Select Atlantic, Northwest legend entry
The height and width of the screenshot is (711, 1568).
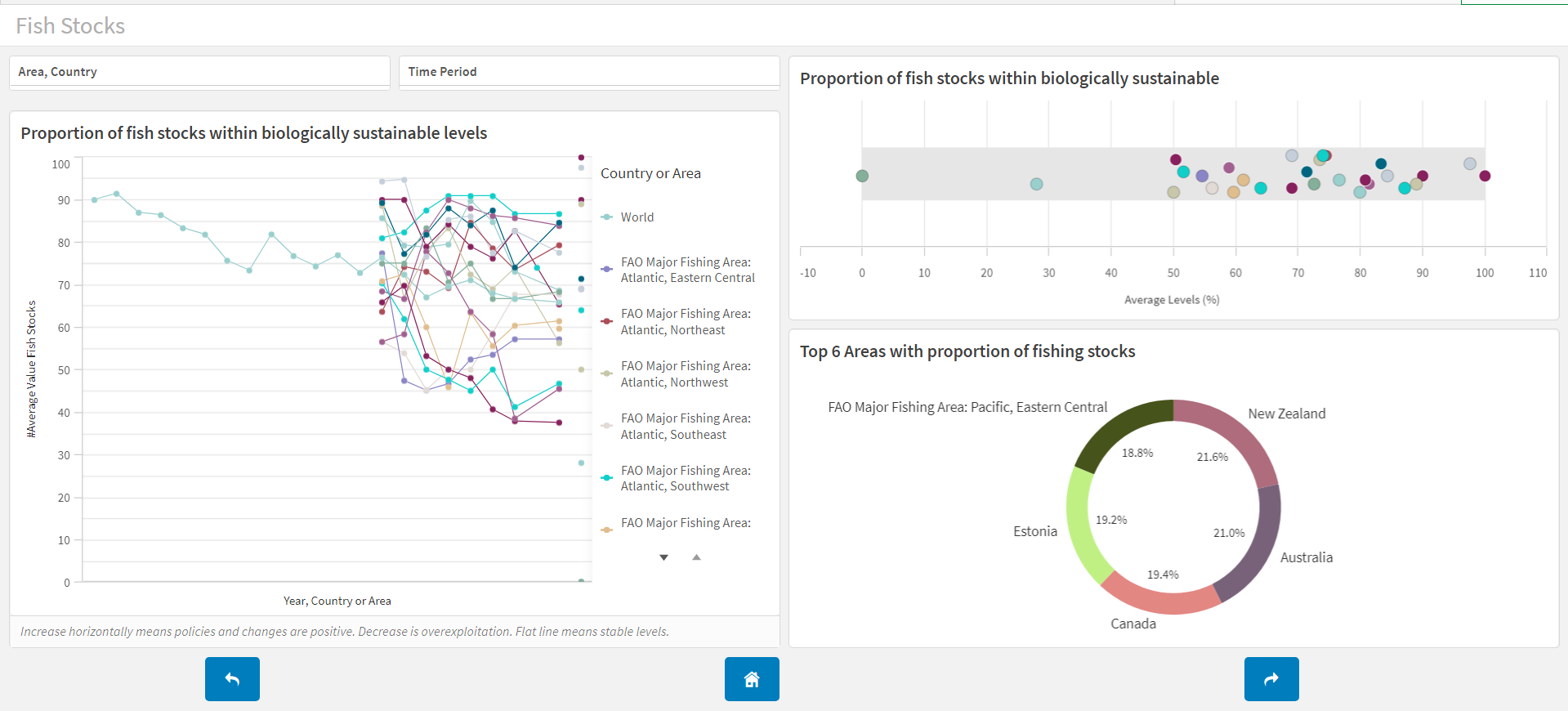pyautogui.click(x=686, y=374)
